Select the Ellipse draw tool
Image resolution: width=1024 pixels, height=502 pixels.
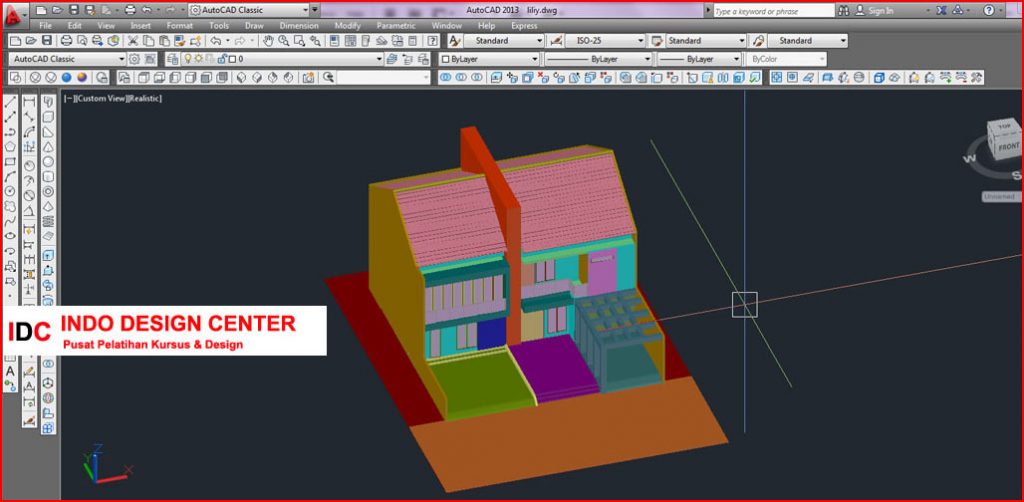pos(10,236)
